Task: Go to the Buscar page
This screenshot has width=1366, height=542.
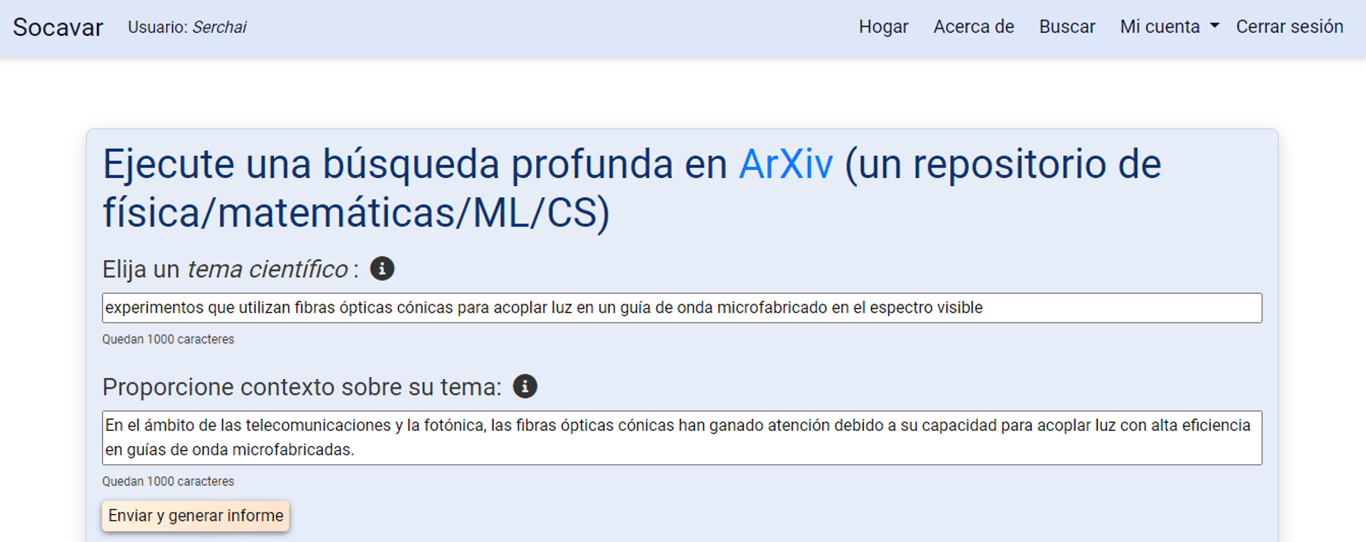Action: [x=1067, y=27]
